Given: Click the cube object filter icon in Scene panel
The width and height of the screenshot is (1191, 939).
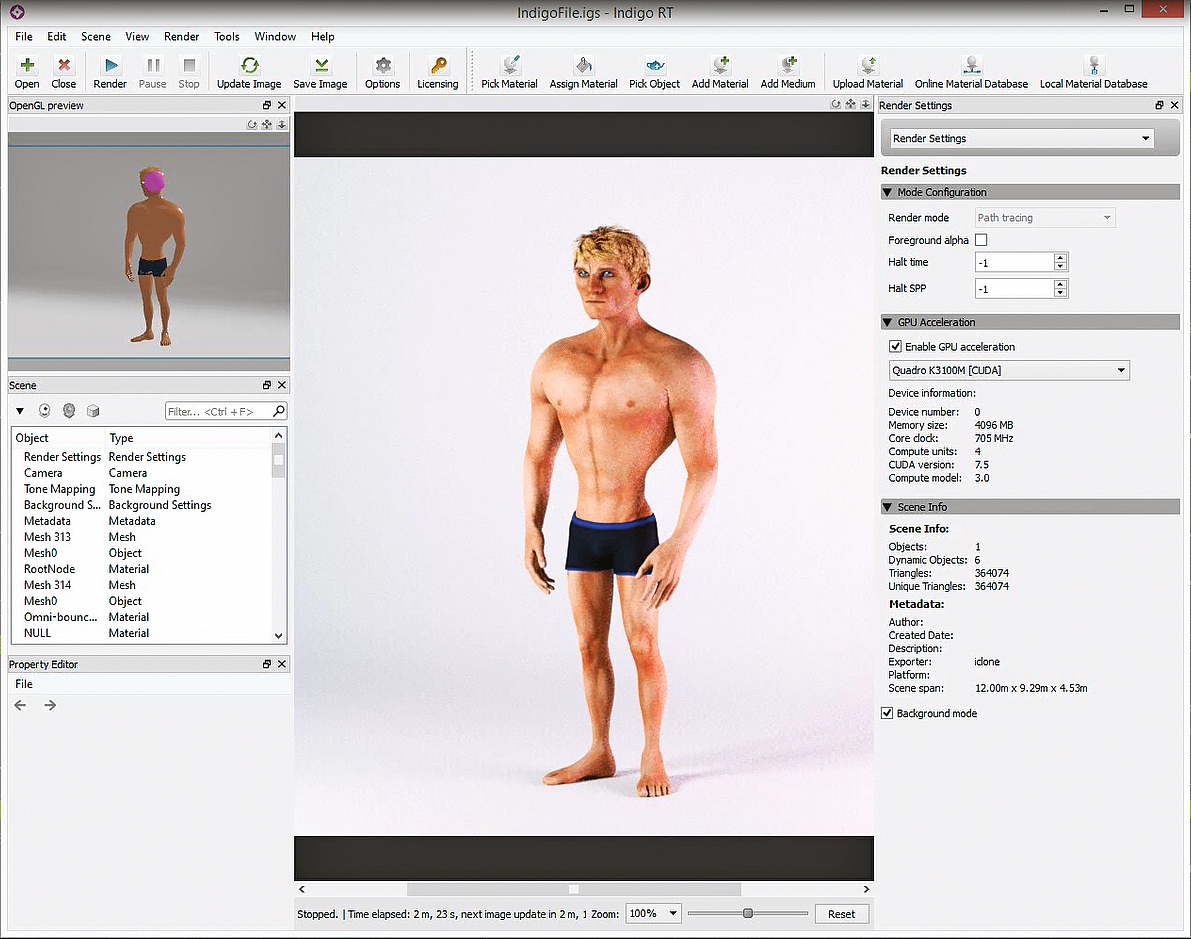Looking at the screenshot, I should 93,411.
